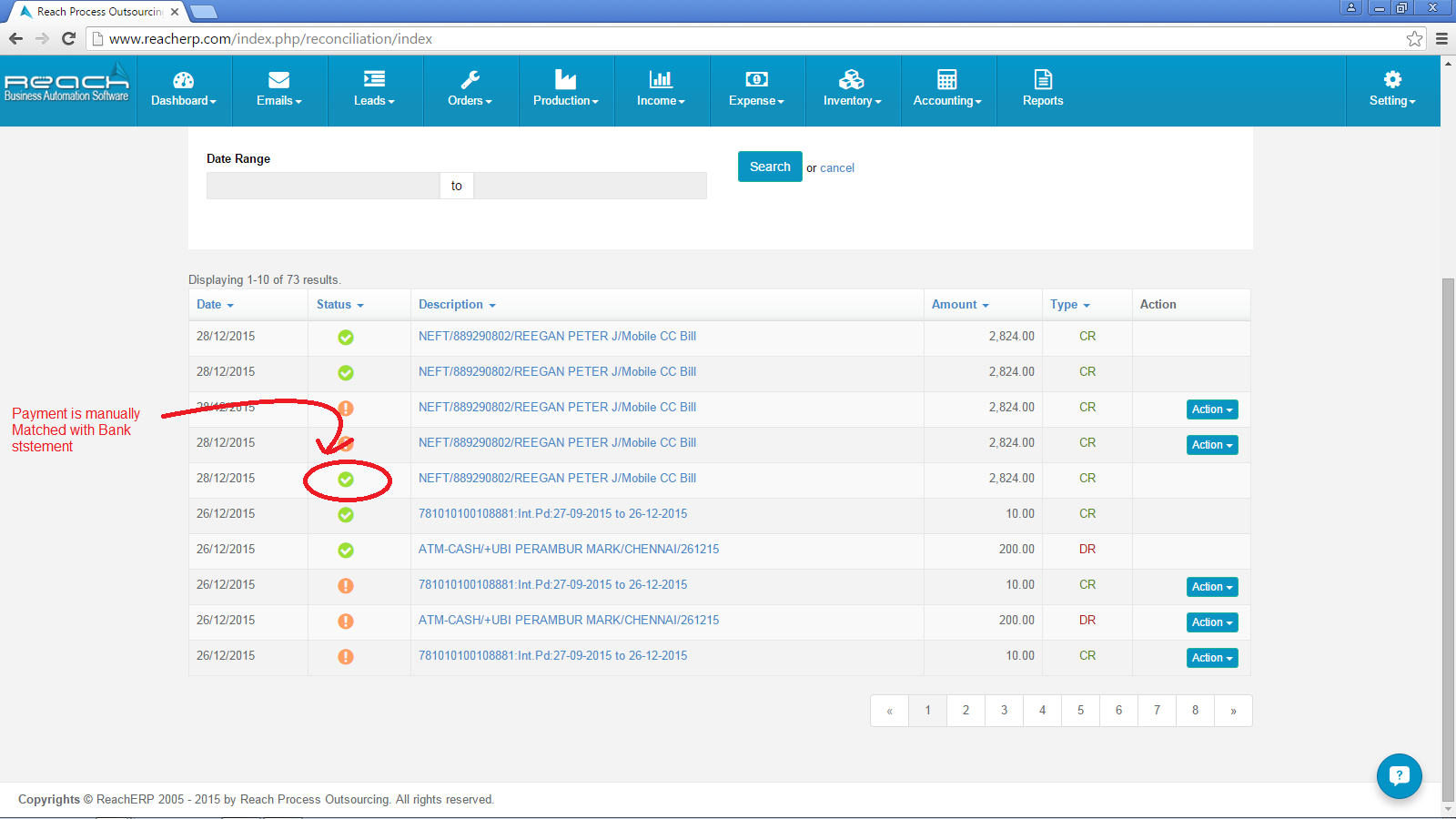1456x819 pixels.
Task: Open Action dropdown for first unmatched Int.Pd row
Action: 1212,587
